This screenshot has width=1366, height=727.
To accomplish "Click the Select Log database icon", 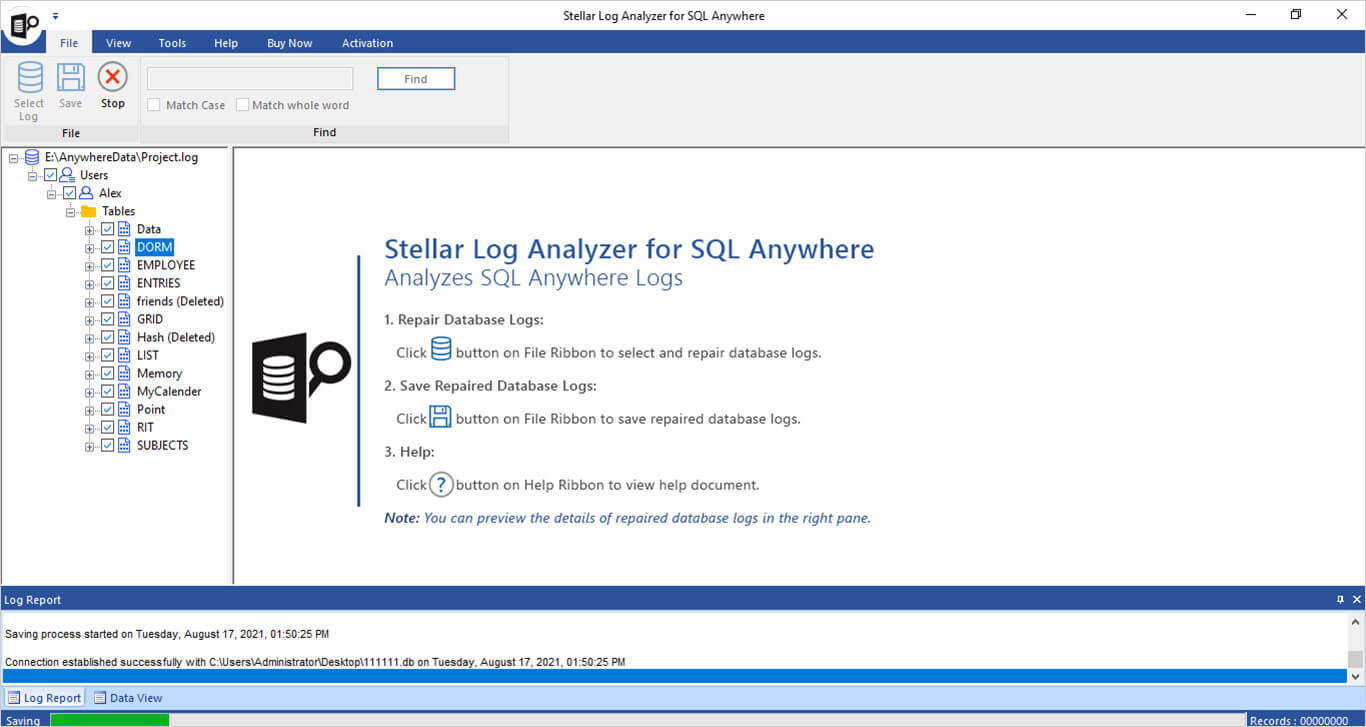I will (30, 77).
